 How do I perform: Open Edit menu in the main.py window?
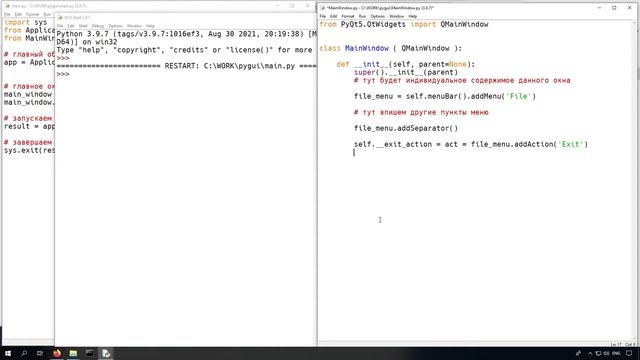point(18,14)
